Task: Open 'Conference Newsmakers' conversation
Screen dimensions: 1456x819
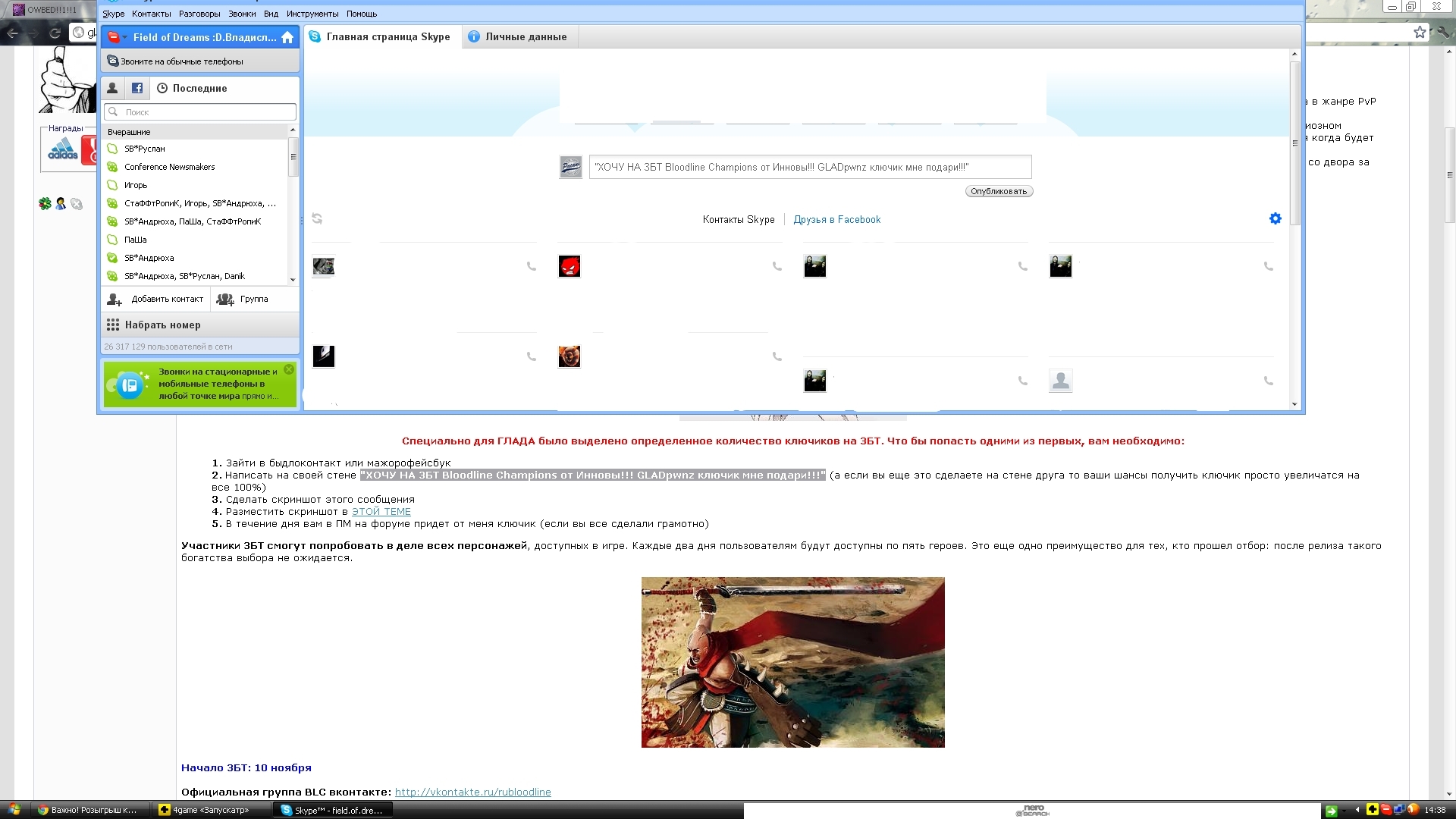Action: (x=170, y=167)
